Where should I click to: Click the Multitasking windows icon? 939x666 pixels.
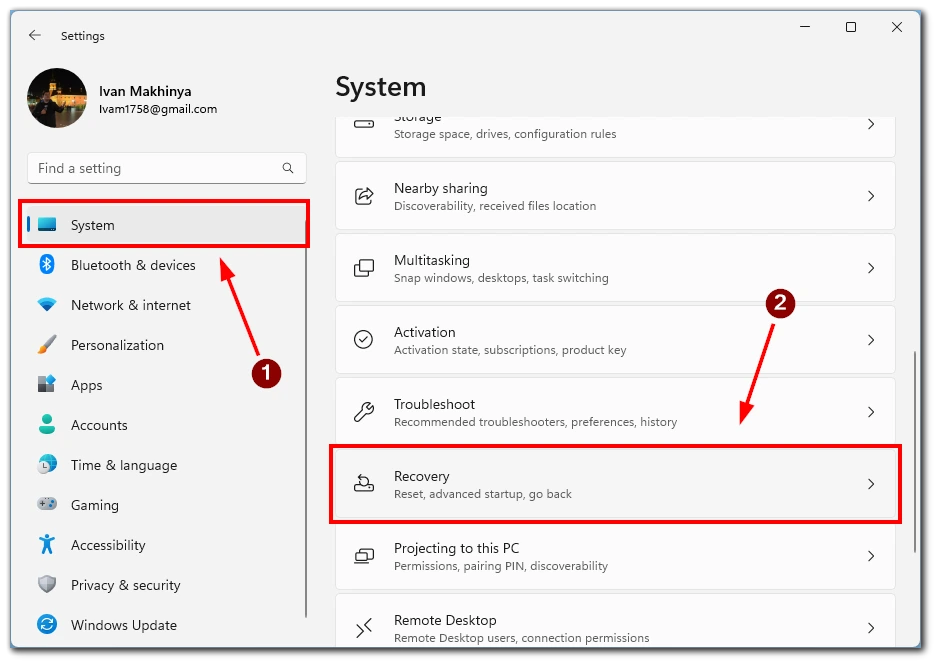364,268
